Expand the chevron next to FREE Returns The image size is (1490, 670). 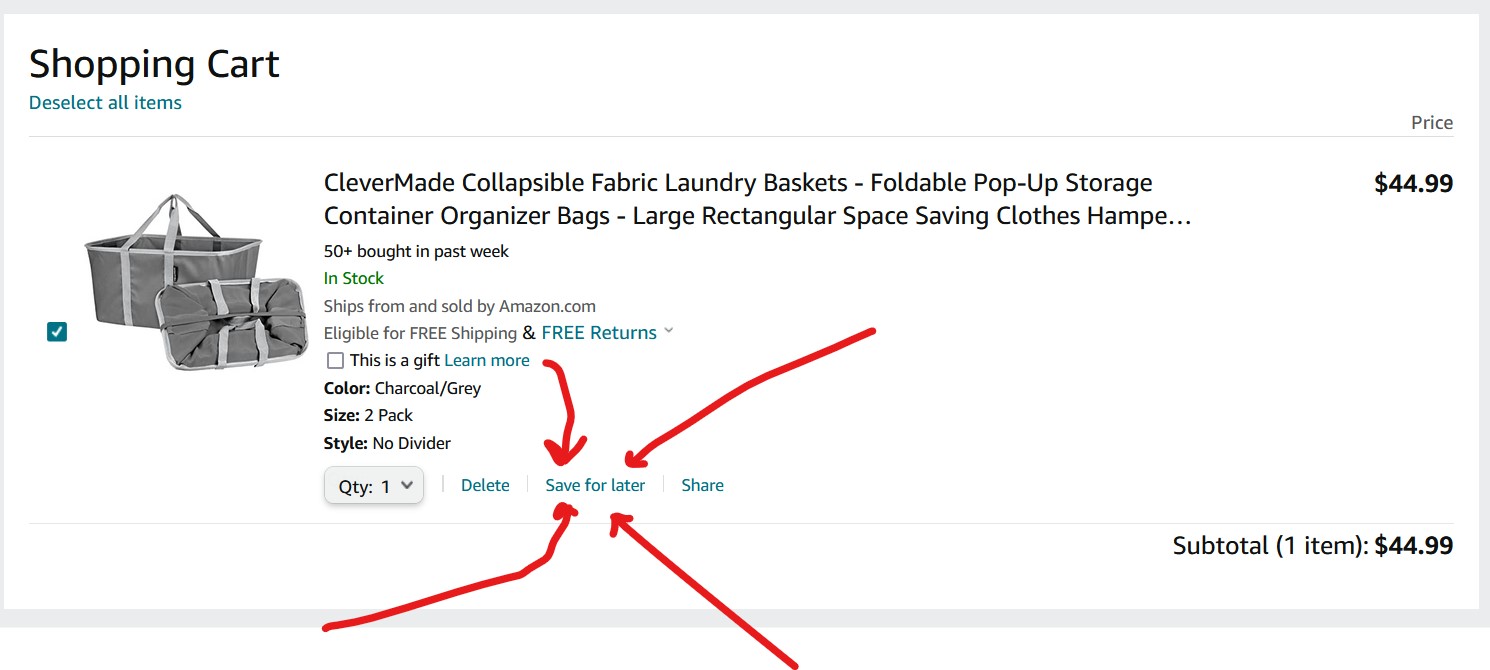point(669,331)
